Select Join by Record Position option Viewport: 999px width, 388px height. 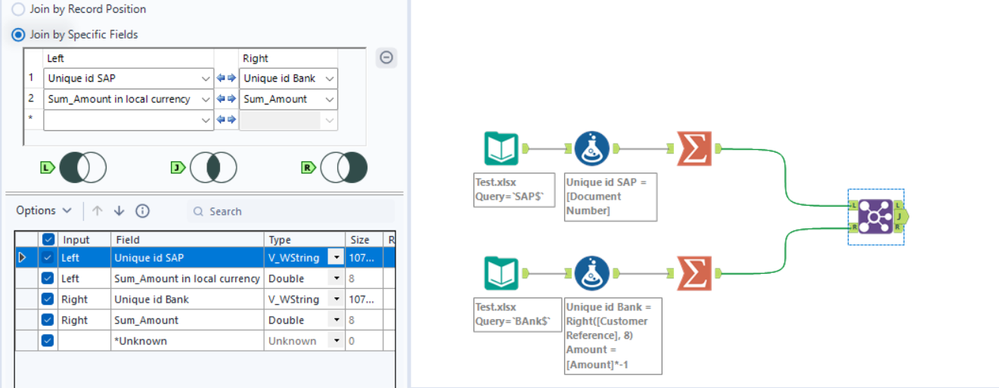[18, 10]
